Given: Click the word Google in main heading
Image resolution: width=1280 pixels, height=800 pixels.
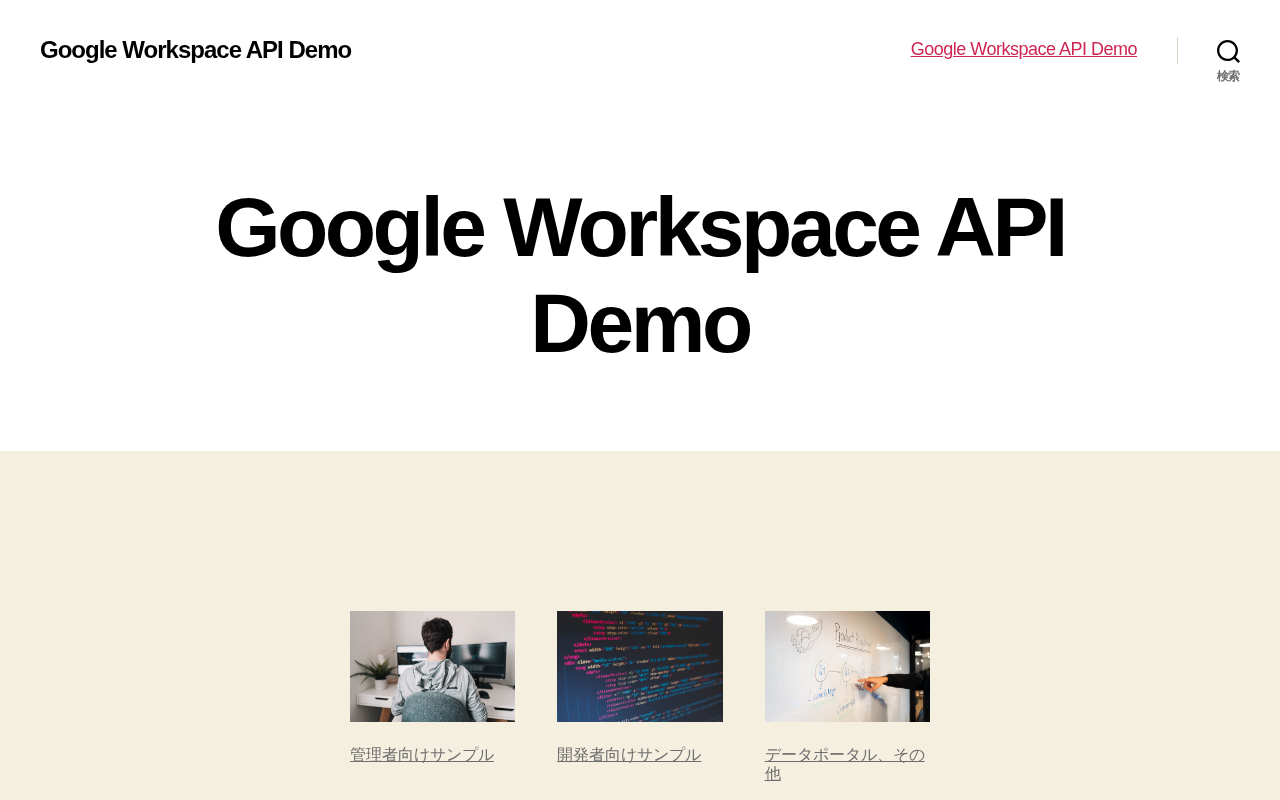Looking at the screenshot, I should tap(350, 228).
